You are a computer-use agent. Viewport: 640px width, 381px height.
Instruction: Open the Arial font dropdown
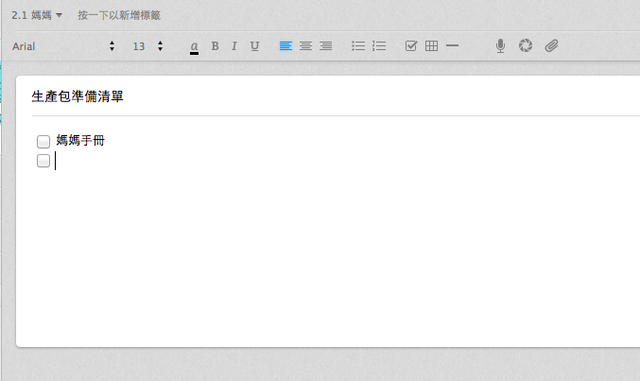63,46
